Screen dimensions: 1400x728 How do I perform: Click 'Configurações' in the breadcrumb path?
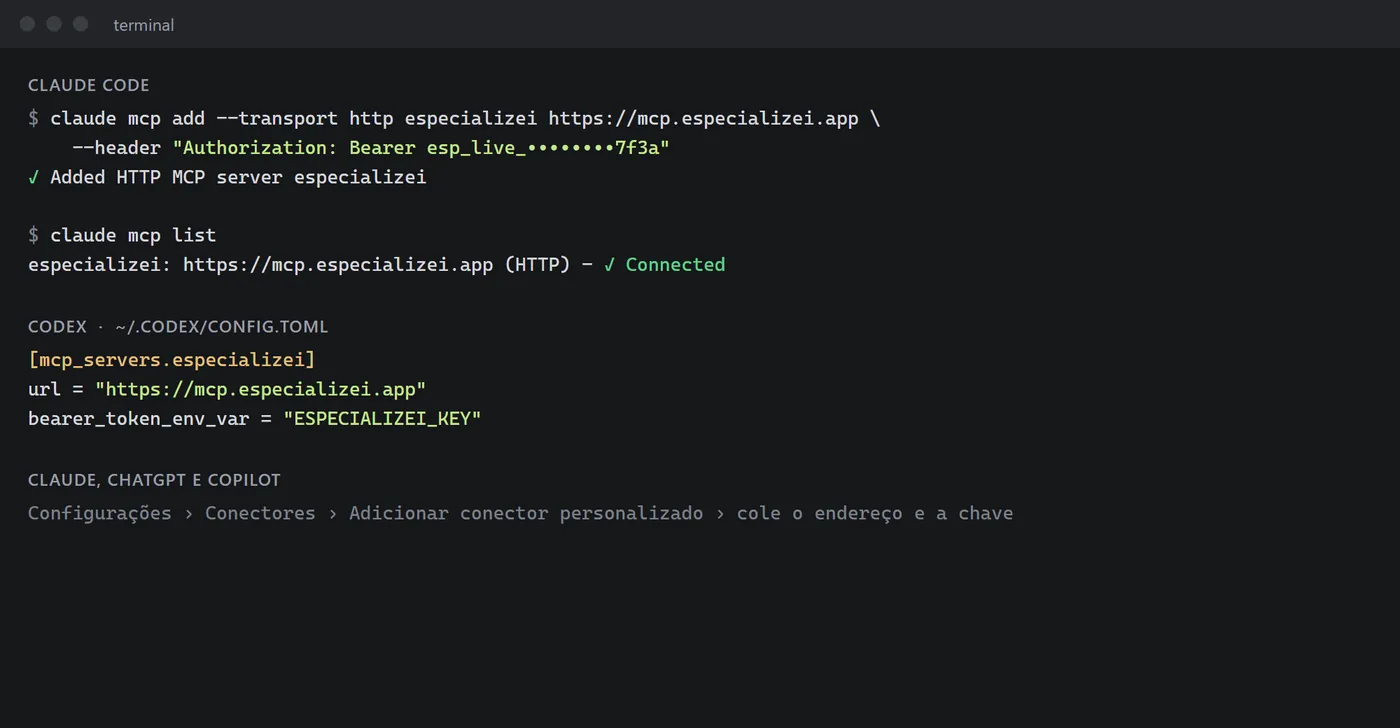click(100, 513)
